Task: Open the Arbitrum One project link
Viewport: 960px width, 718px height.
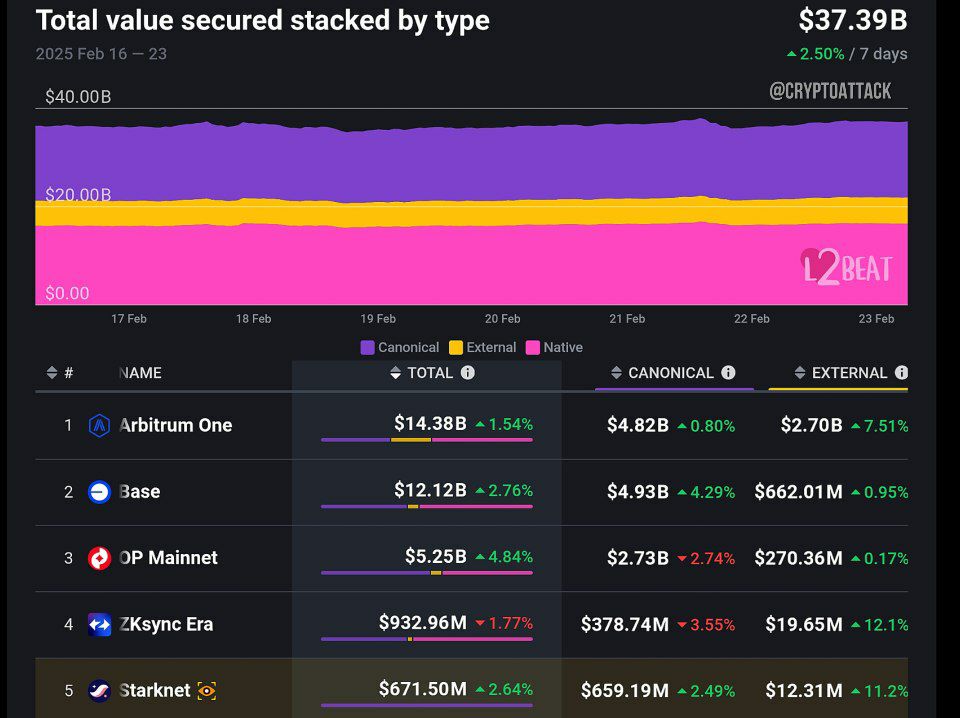Action: point(176,425)
